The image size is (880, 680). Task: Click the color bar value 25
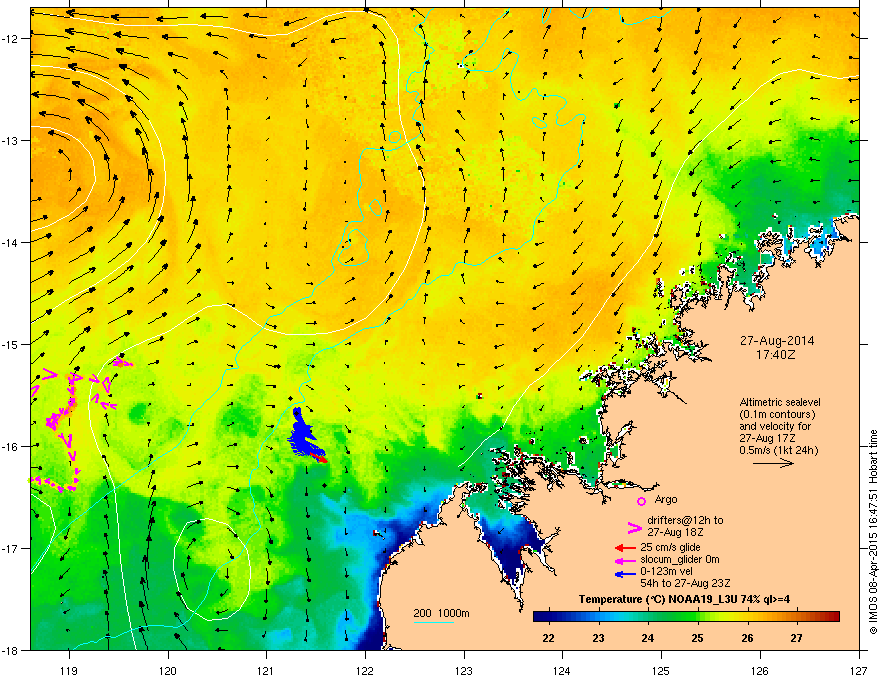click(698, 638)
